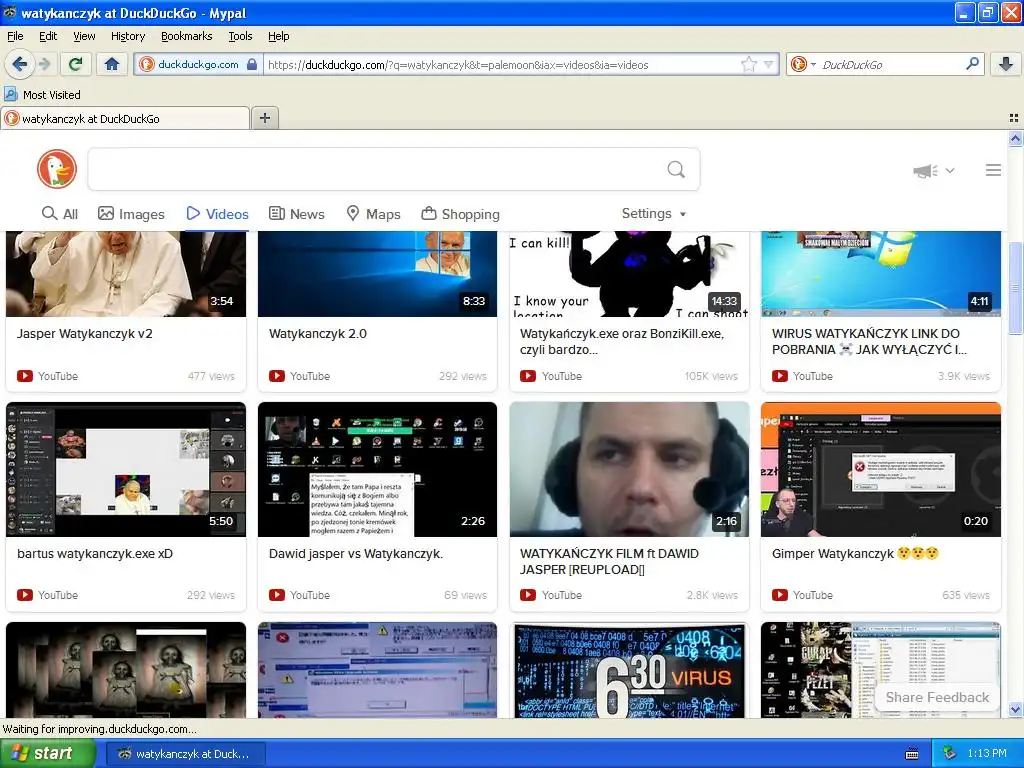Submit search with the magnifier in DuckDuckGo box
This screenshot has width=1024, height=768.
coord(676,170)
